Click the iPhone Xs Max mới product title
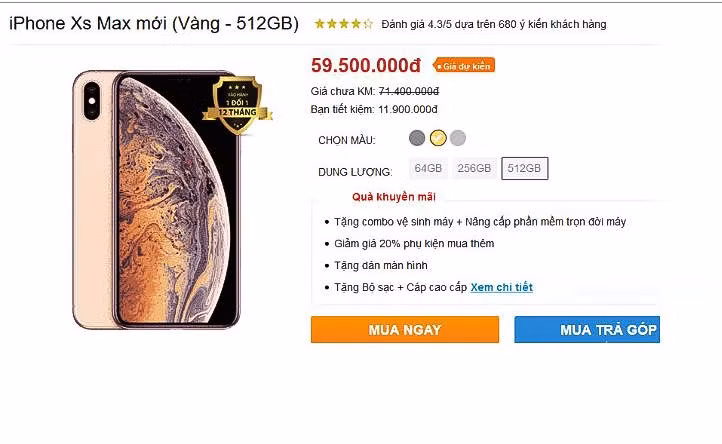This screenshot has height=444, width=722. point(154,23)
